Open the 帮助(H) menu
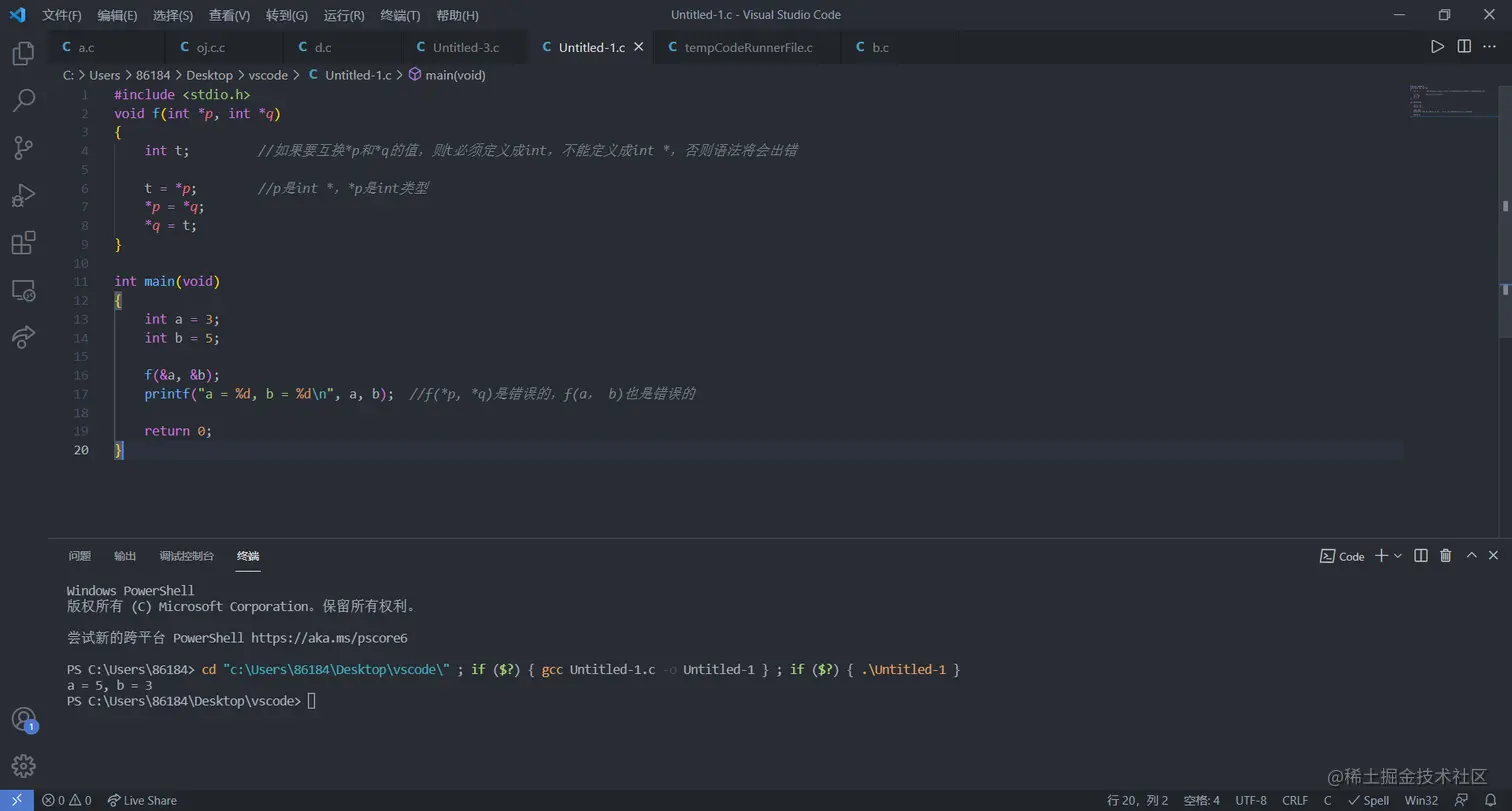Screen dimensions: 1512x811 click(x=457, y=15)
